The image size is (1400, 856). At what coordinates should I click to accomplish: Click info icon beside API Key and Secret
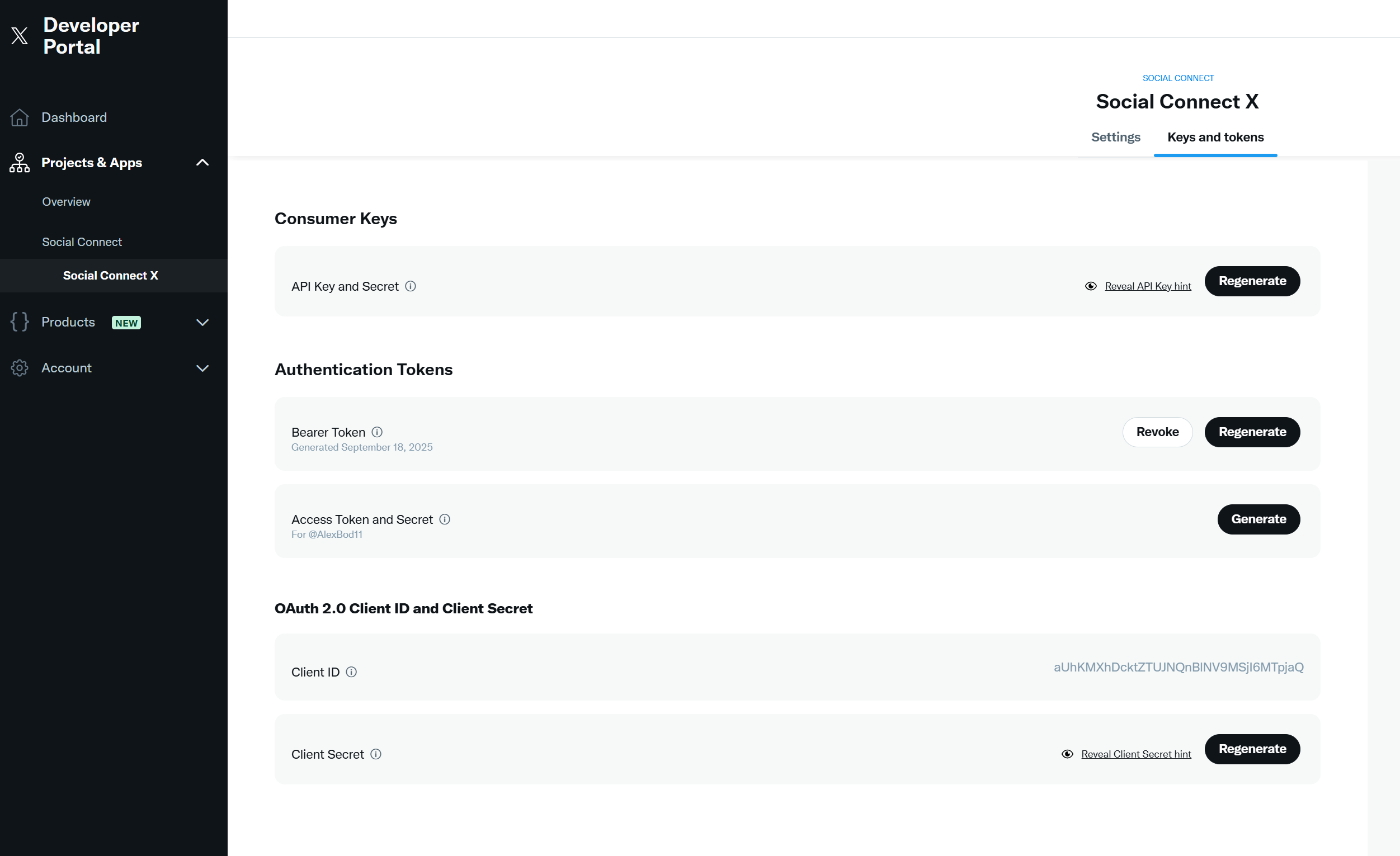click(x=410, y=286)
